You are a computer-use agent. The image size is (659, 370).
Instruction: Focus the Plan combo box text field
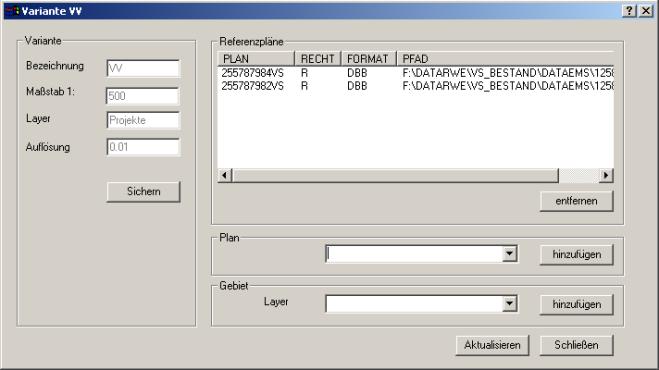coord(414,254)
